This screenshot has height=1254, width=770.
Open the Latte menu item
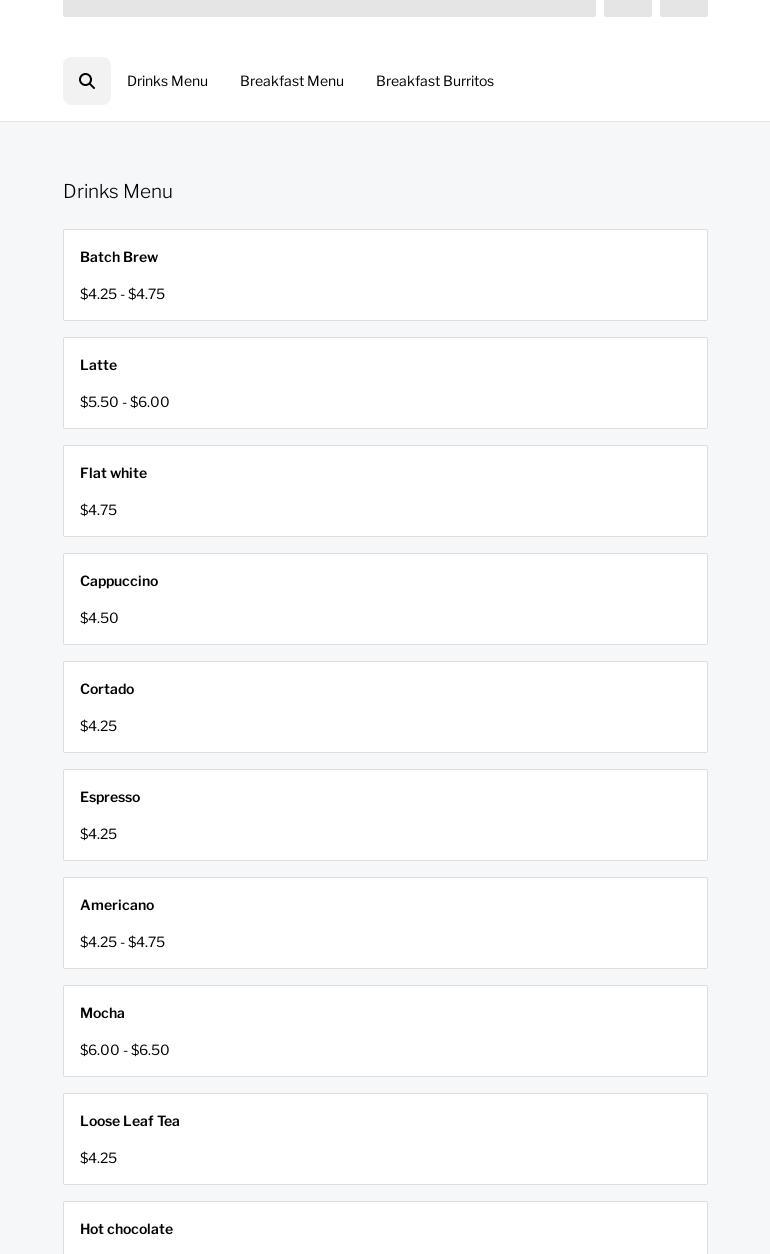click(x=385, y=383)
